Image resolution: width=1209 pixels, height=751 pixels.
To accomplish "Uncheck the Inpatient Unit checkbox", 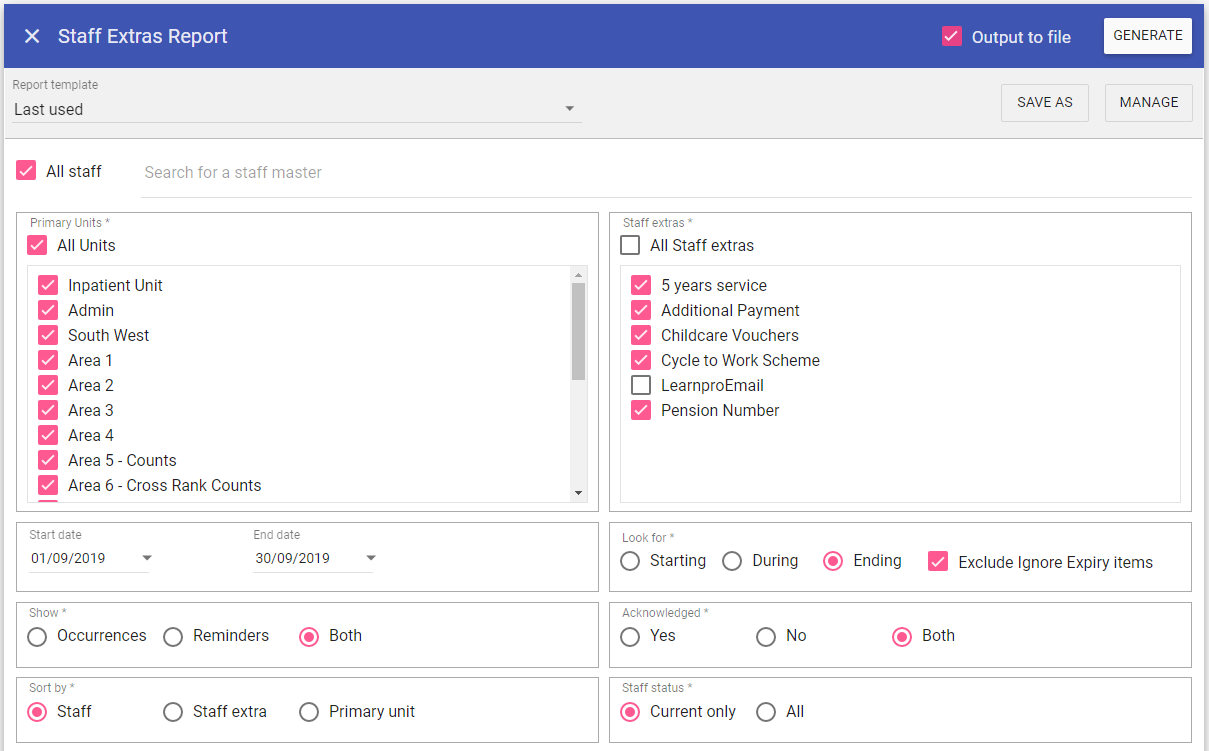I will tap(48, 285).
